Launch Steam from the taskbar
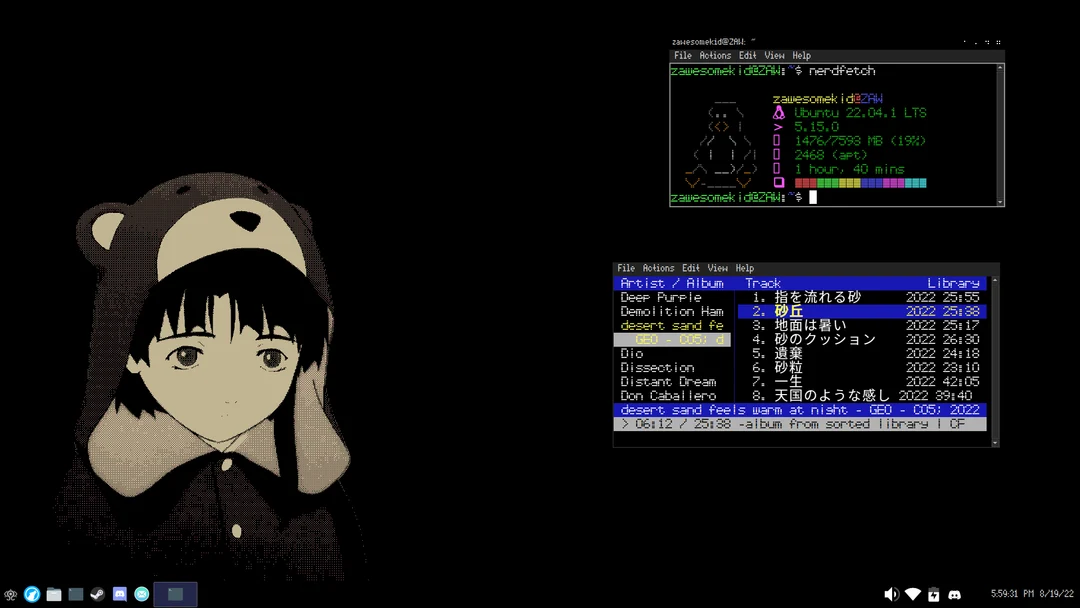 coord(98,595)
